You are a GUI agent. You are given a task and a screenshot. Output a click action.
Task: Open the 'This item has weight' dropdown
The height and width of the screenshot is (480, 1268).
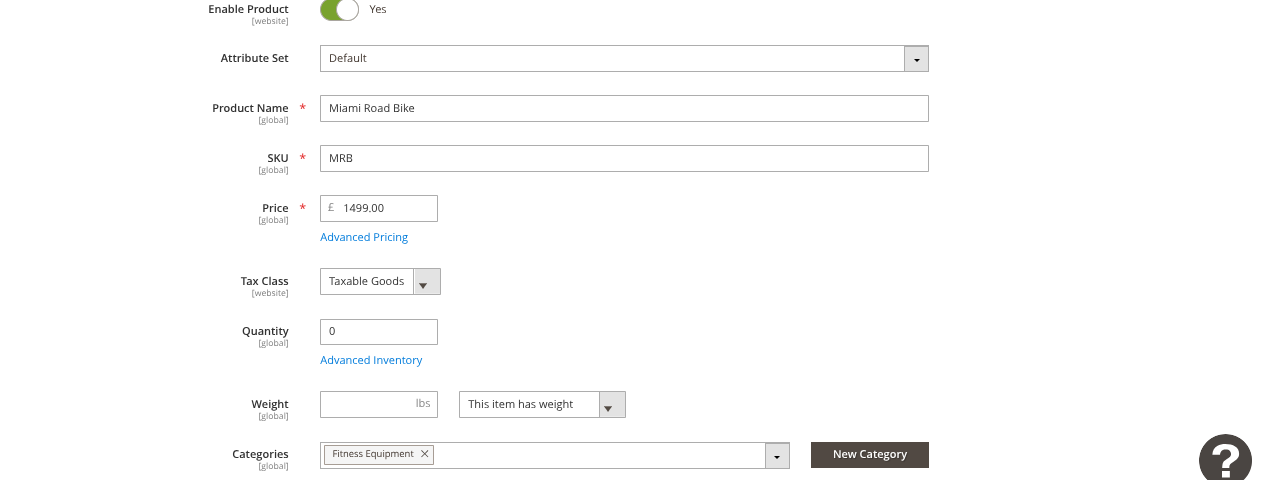[612, 405]
